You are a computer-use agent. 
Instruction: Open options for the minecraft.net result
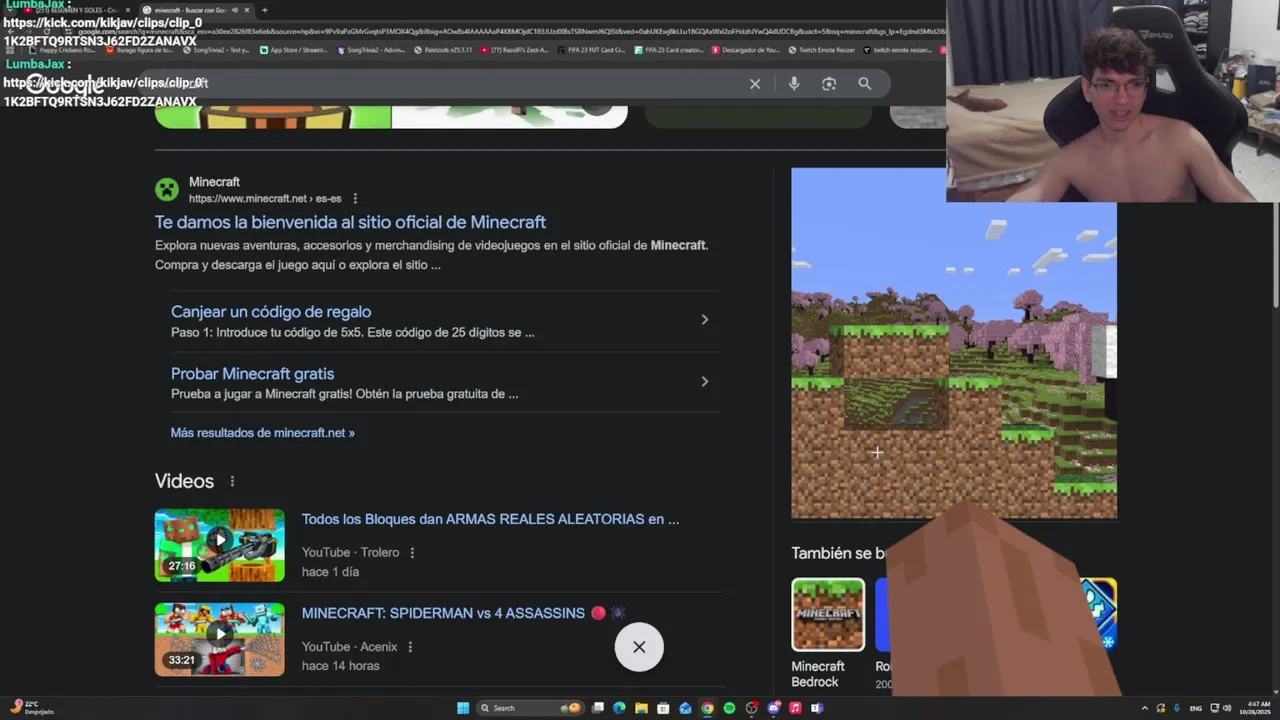pos(355,199)
